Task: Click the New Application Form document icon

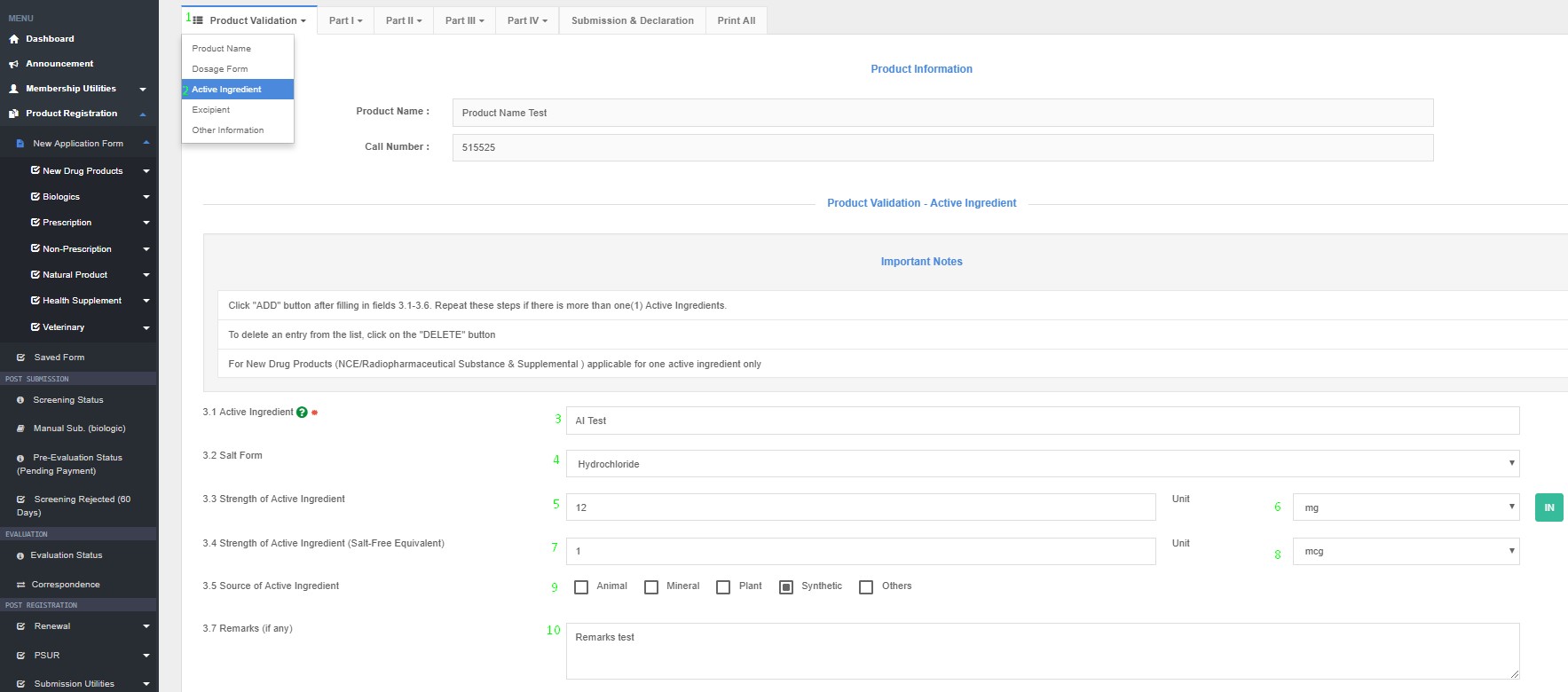Action: coord(20,144)
